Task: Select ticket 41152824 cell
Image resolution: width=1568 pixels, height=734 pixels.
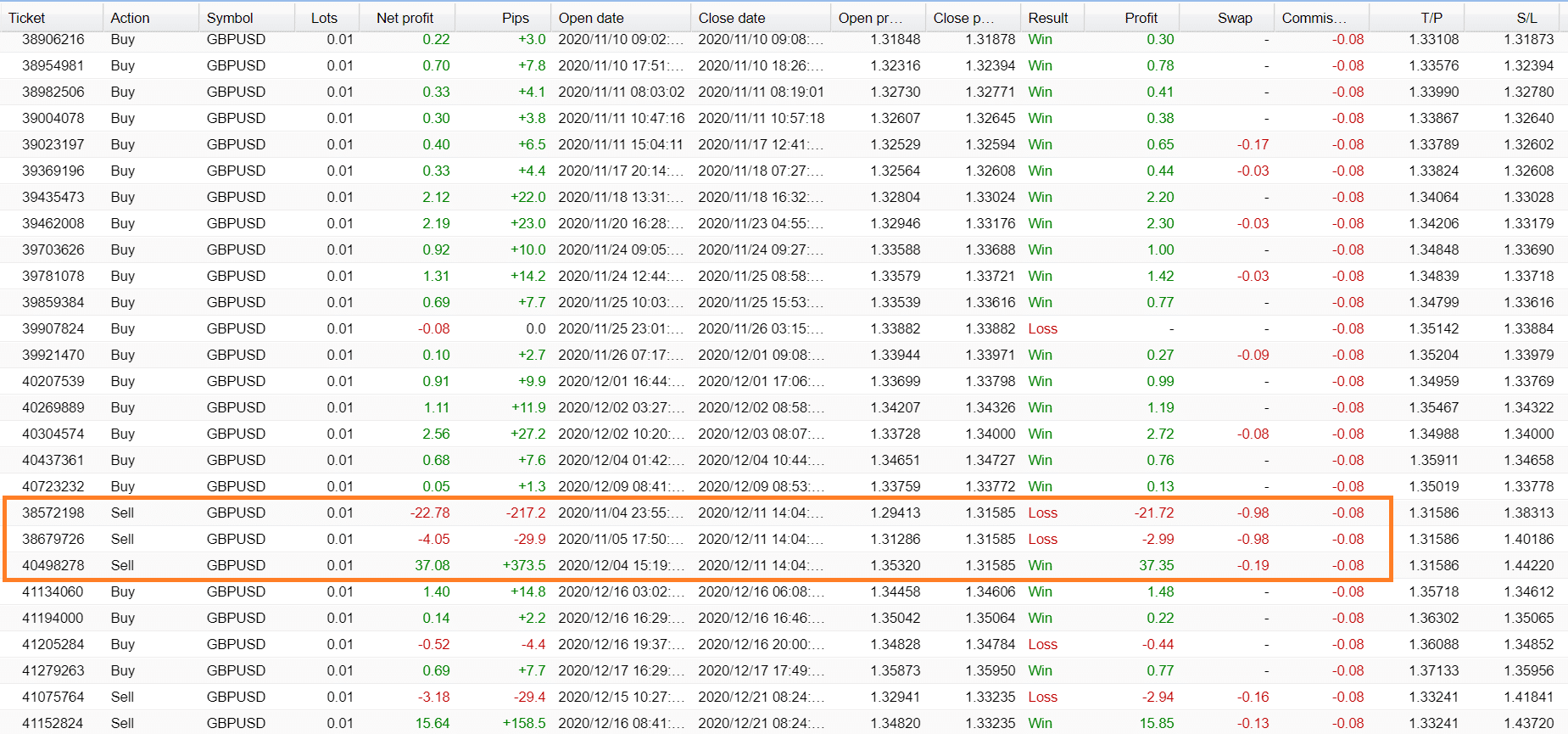Action: (x=53, y=723)
